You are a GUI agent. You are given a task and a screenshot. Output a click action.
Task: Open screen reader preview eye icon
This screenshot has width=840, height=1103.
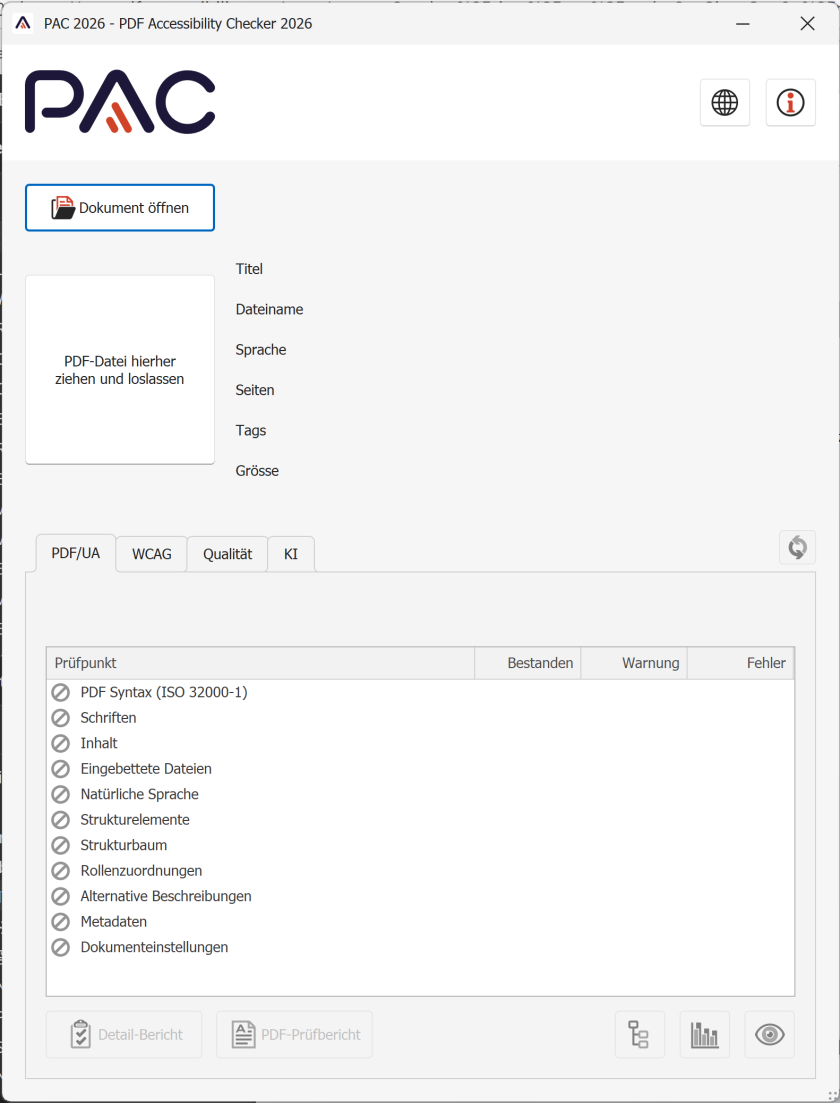pyautogui.click(x=769, y=1034)
